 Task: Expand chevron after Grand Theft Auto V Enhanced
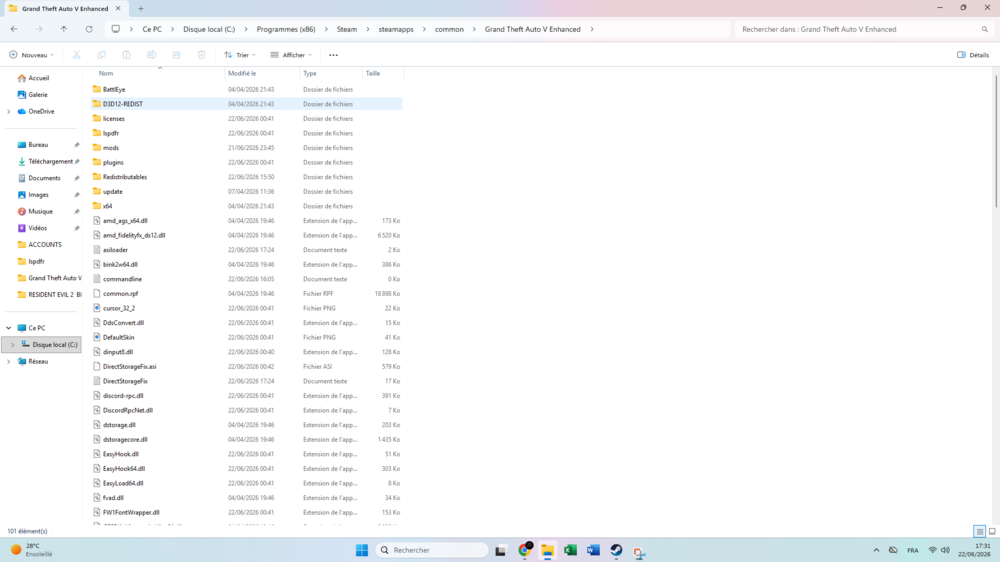pos(592,29)
